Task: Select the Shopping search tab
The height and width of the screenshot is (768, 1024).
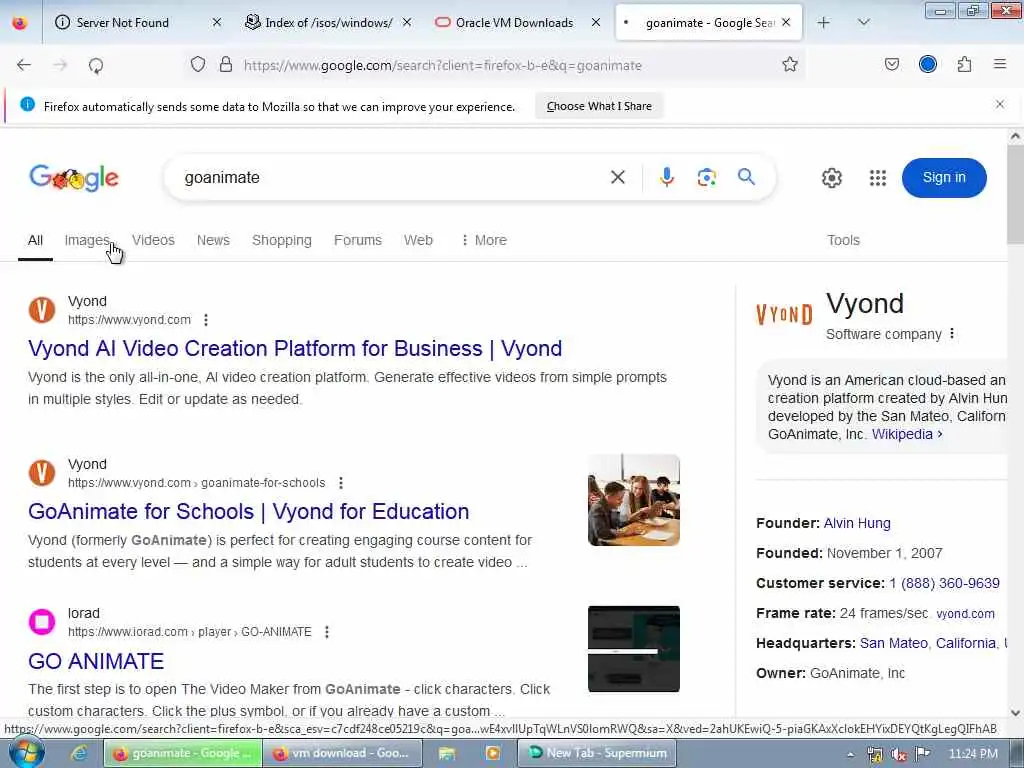Action: click(x=281, y=240)
